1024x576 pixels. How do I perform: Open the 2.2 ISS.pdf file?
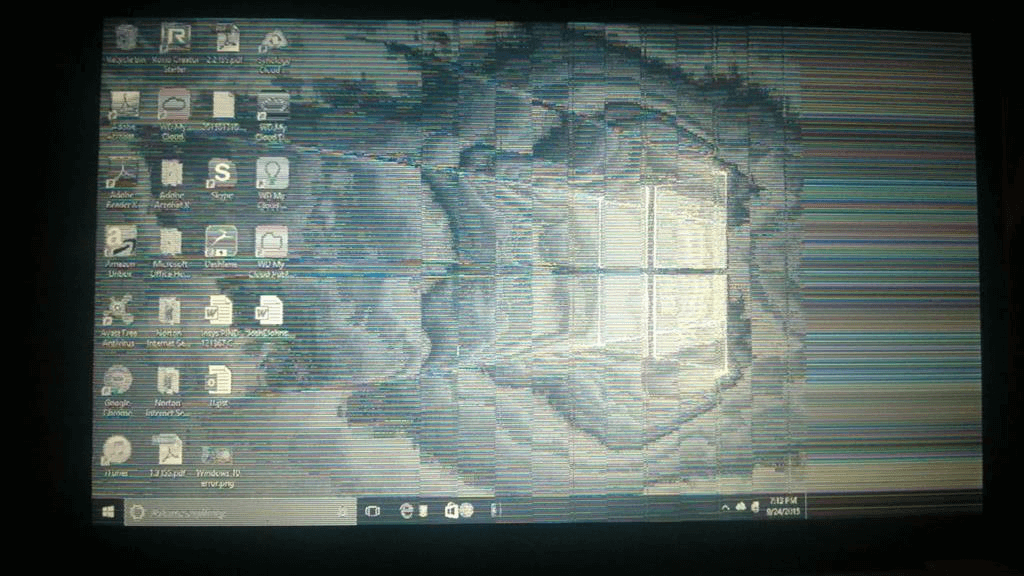pos(225,44)
